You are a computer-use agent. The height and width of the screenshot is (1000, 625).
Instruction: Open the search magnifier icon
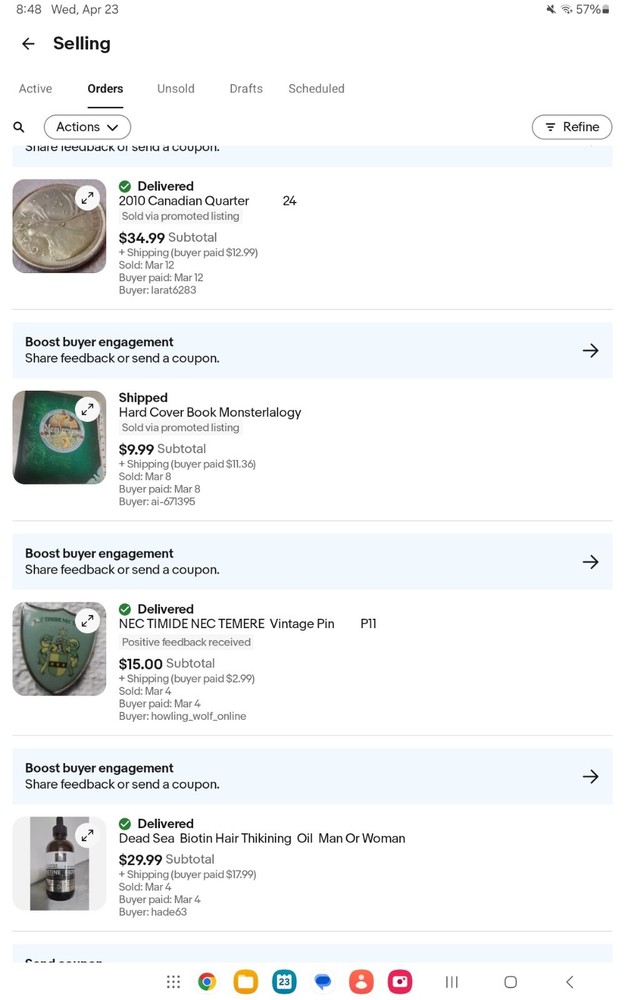pos(19,127)
